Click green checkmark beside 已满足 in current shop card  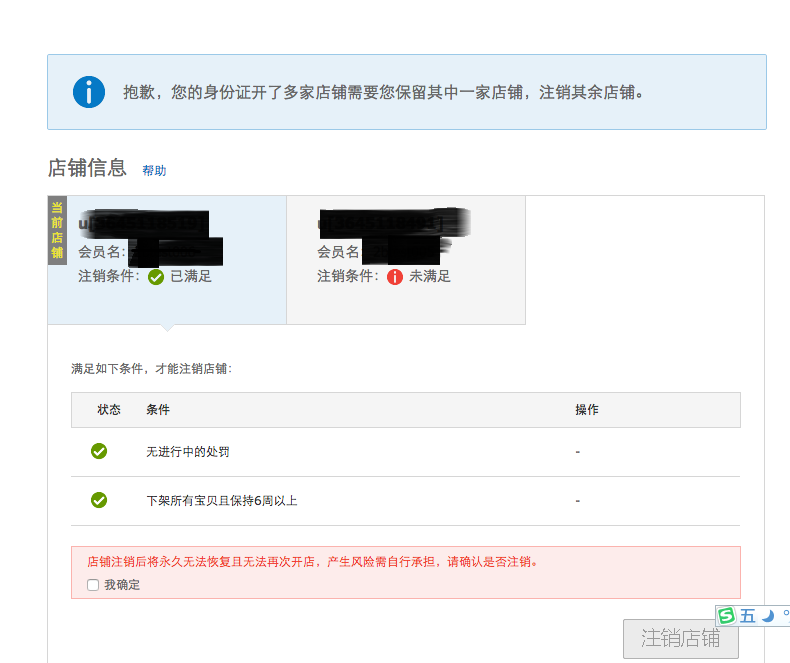(x=156, y=277)
